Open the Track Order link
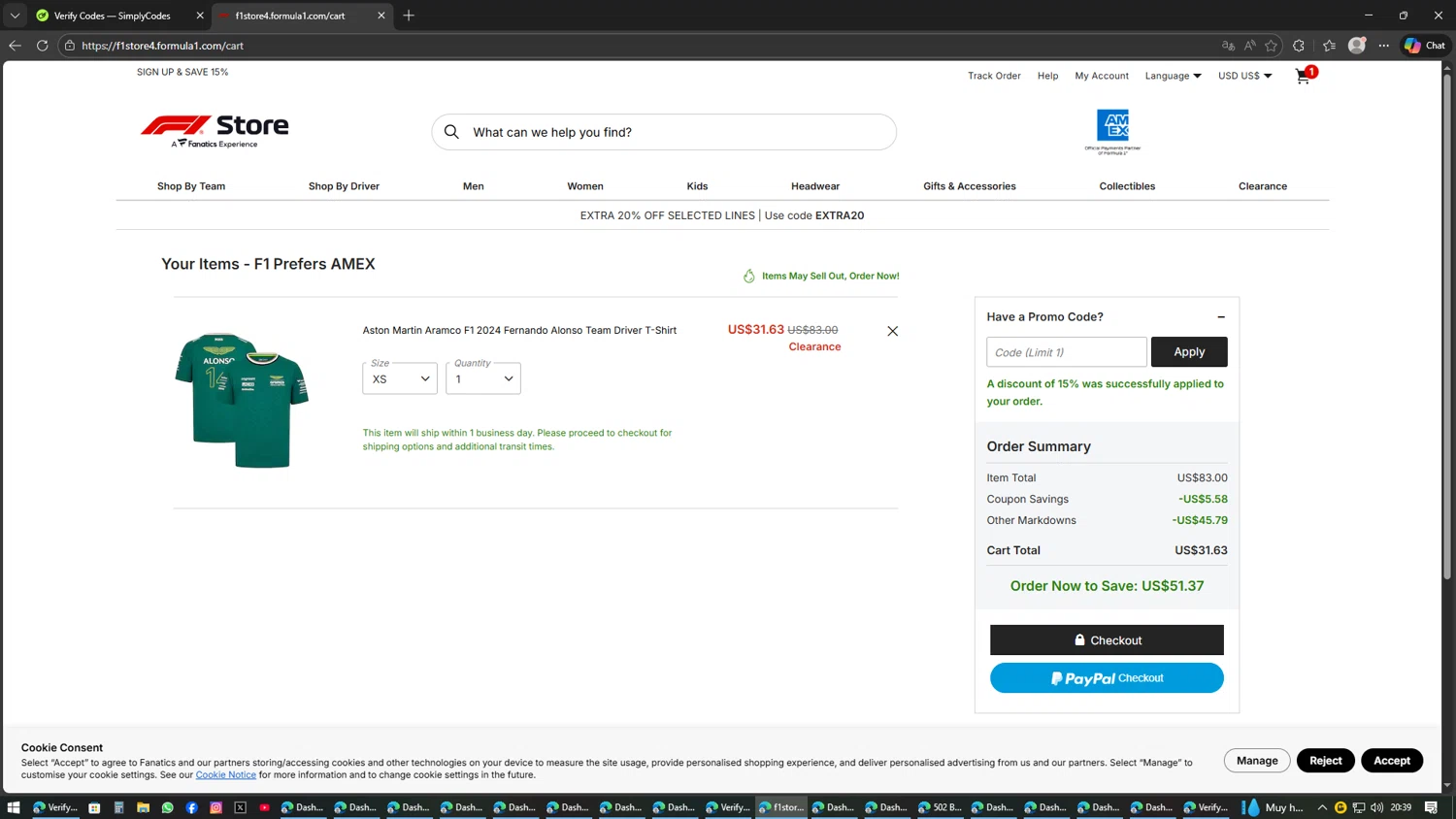1456x819 pixels. [x=994, y=76]
